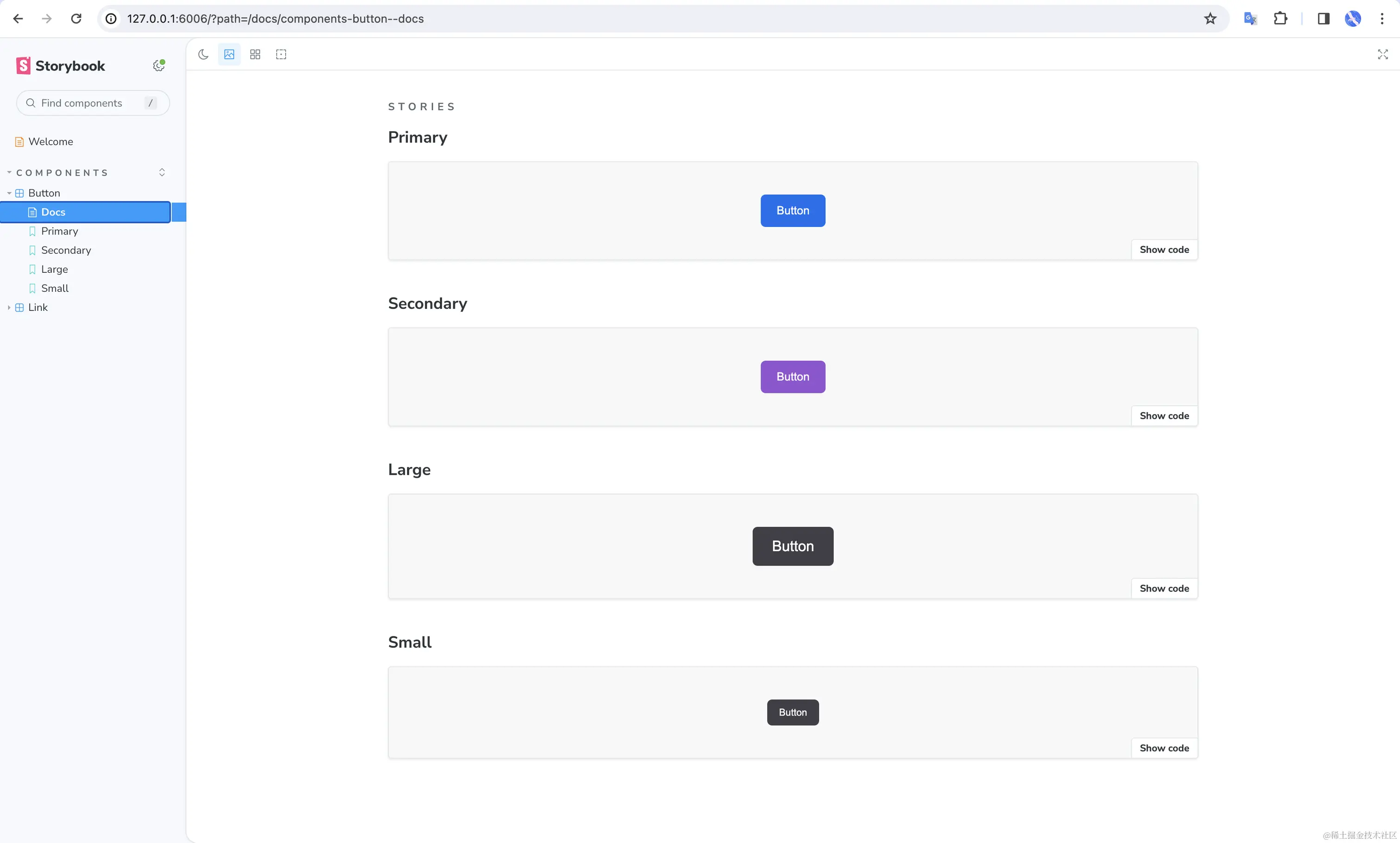
Task: Switch to the Docs tab under Button
Action: pos(53,211)
